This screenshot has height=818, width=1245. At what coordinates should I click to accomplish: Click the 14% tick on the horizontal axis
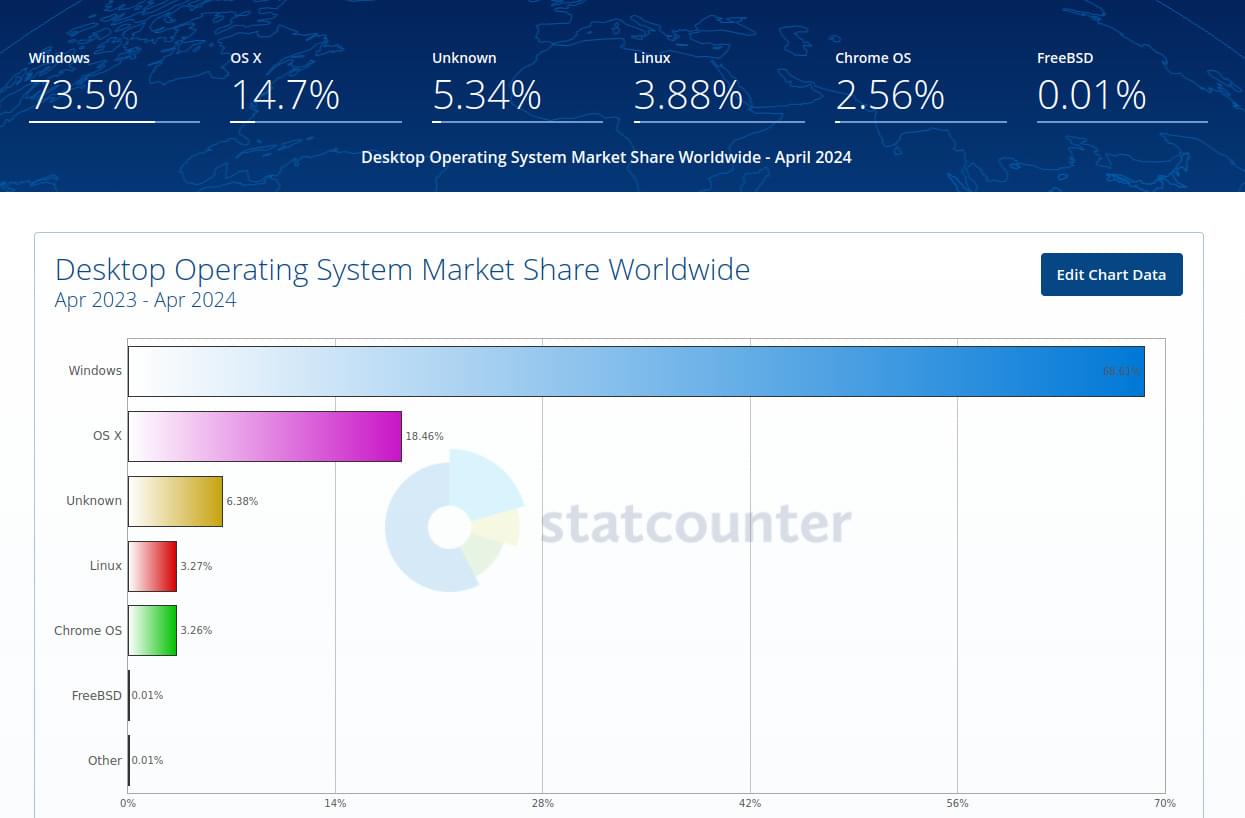pos(335,804)
